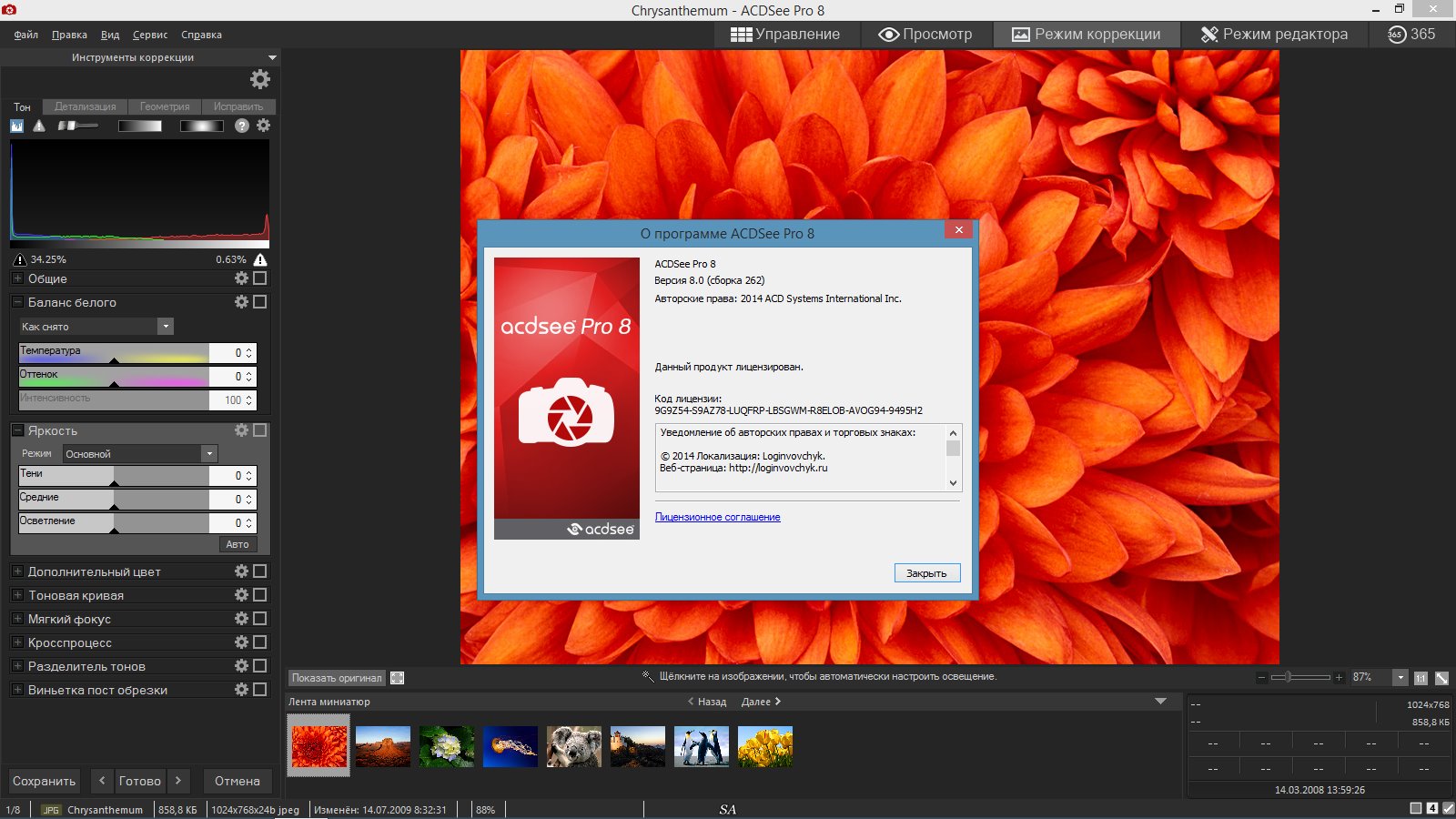The width and height of the screenshot is (1456, 819).
Task: Click the highlight clipping warning at 0.63%
Action: (x=260, y=259)
